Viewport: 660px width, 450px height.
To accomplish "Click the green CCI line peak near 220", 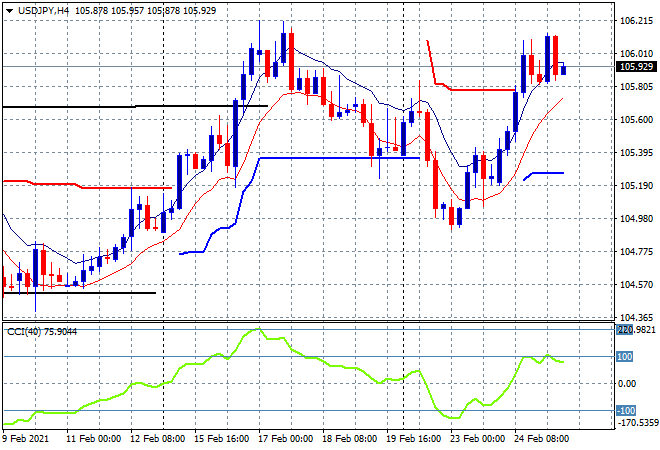I will [x=258, y=329].
